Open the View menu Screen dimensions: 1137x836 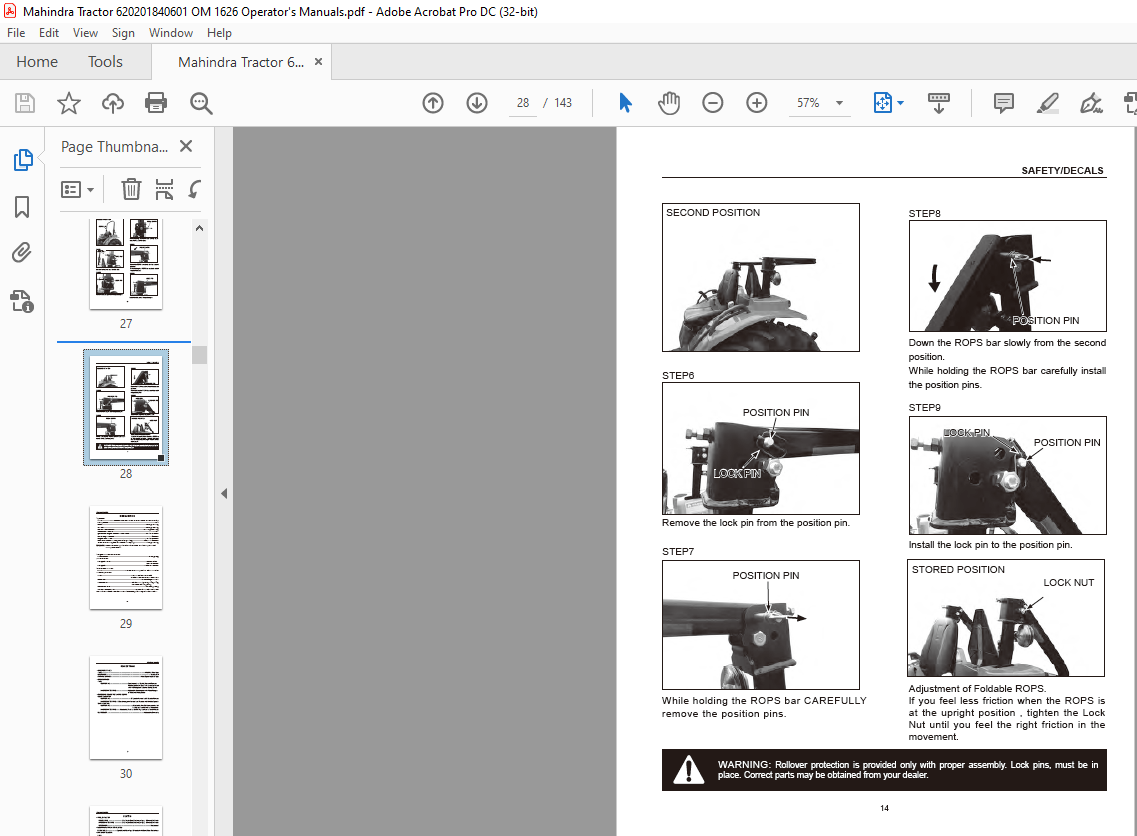tap(85, 33)
